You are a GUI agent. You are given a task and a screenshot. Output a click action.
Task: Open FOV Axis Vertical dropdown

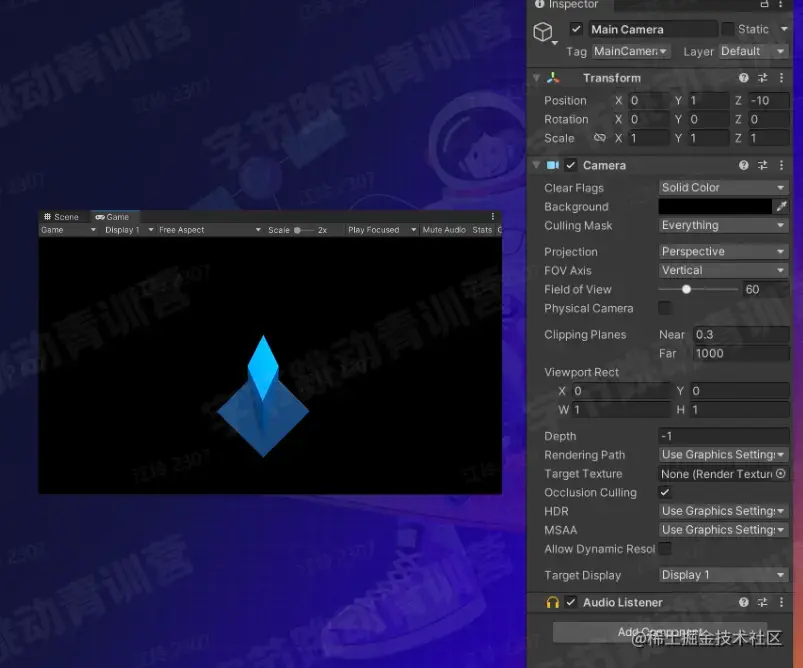(x=723, y=270)
